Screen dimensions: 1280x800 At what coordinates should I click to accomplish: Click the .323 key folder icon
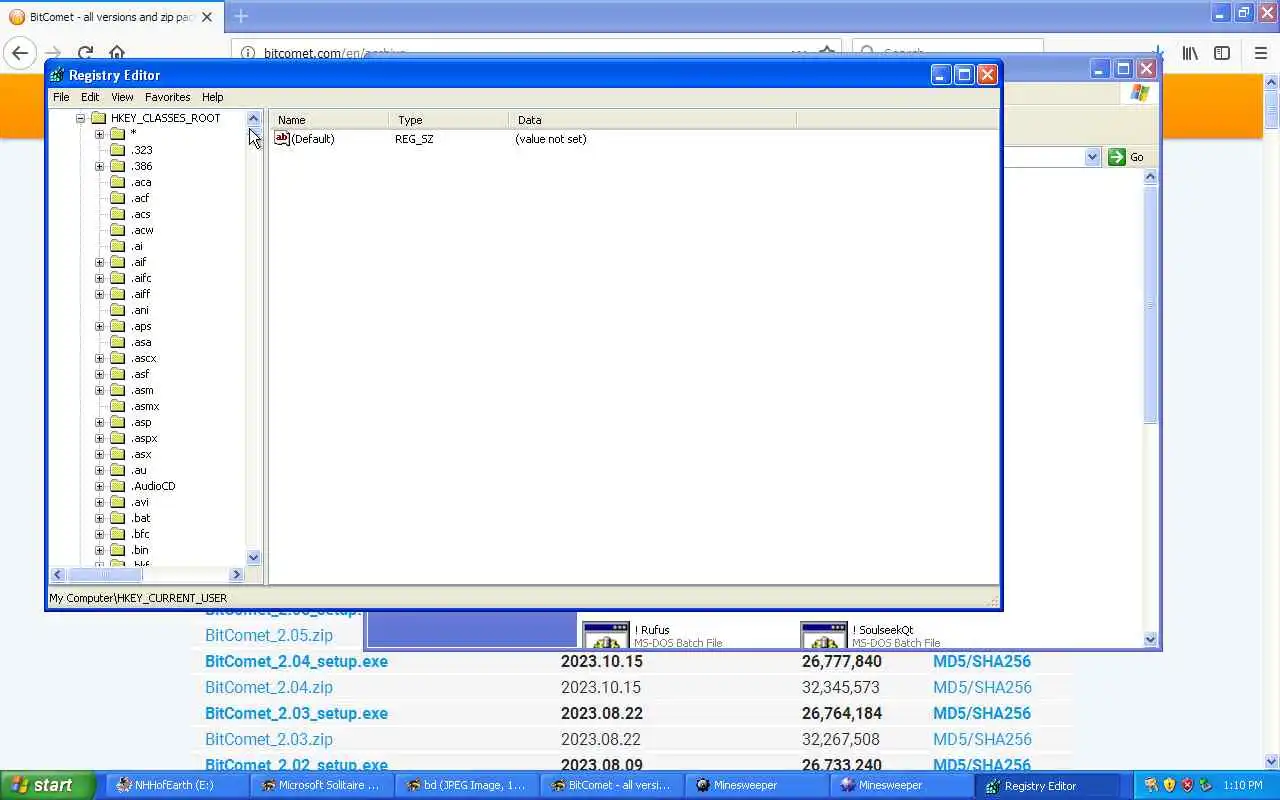[117, 150]
